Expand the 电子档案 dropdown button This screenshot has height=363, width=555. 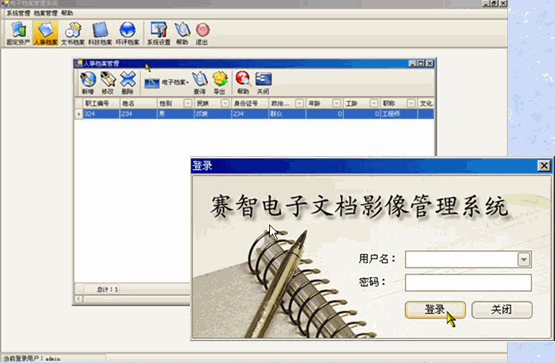166,83
